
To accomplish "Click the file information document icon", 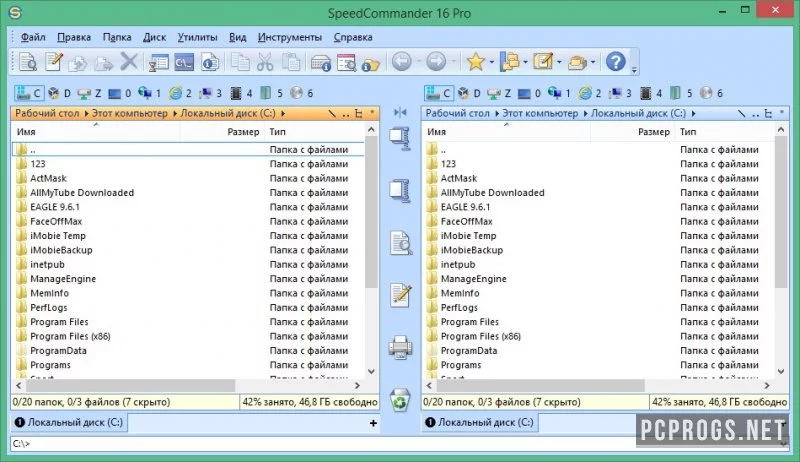I will click(x=210, y=62).
